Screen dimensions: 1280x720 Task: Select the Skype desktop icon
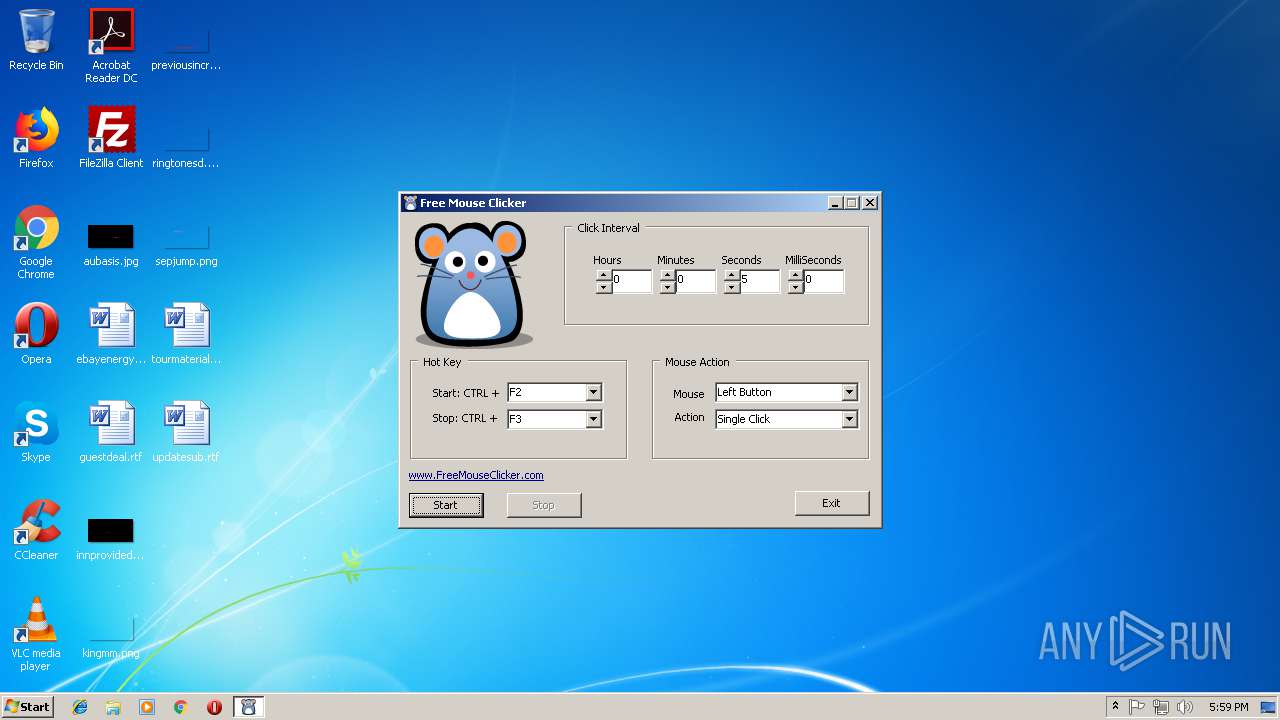pos(36,432)
